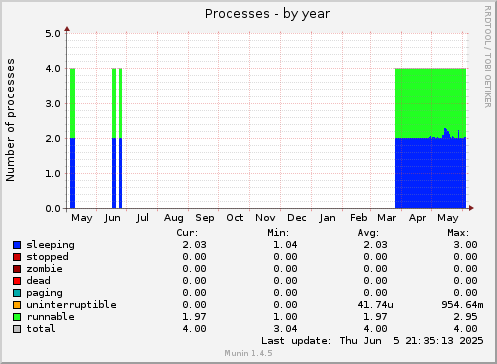
Task: Click the 'Processes - by year' title
Action: pyautogui.click(x=267, y=14)
